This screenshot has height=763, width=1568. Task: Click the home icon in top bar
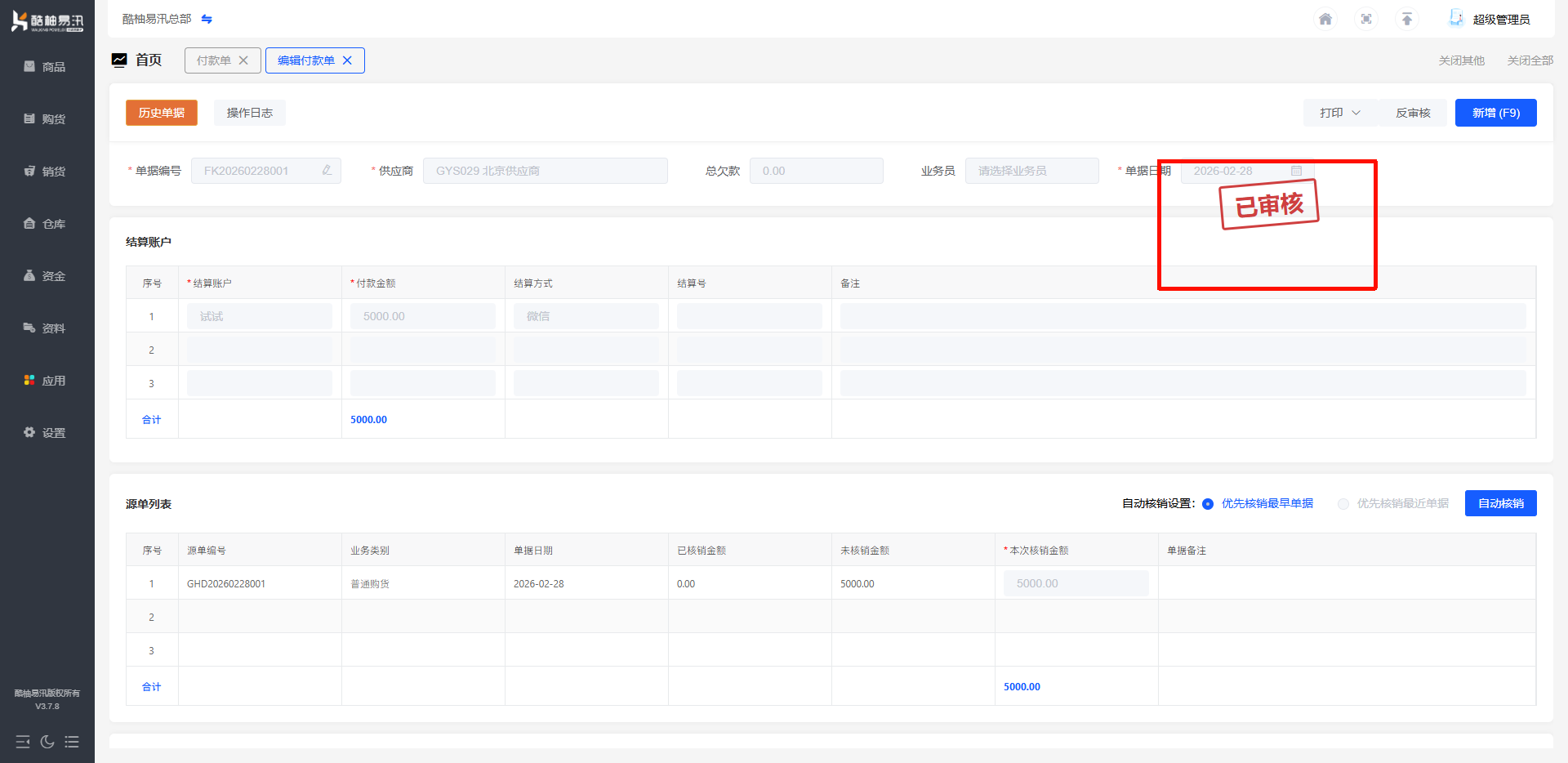[1325, 19]
